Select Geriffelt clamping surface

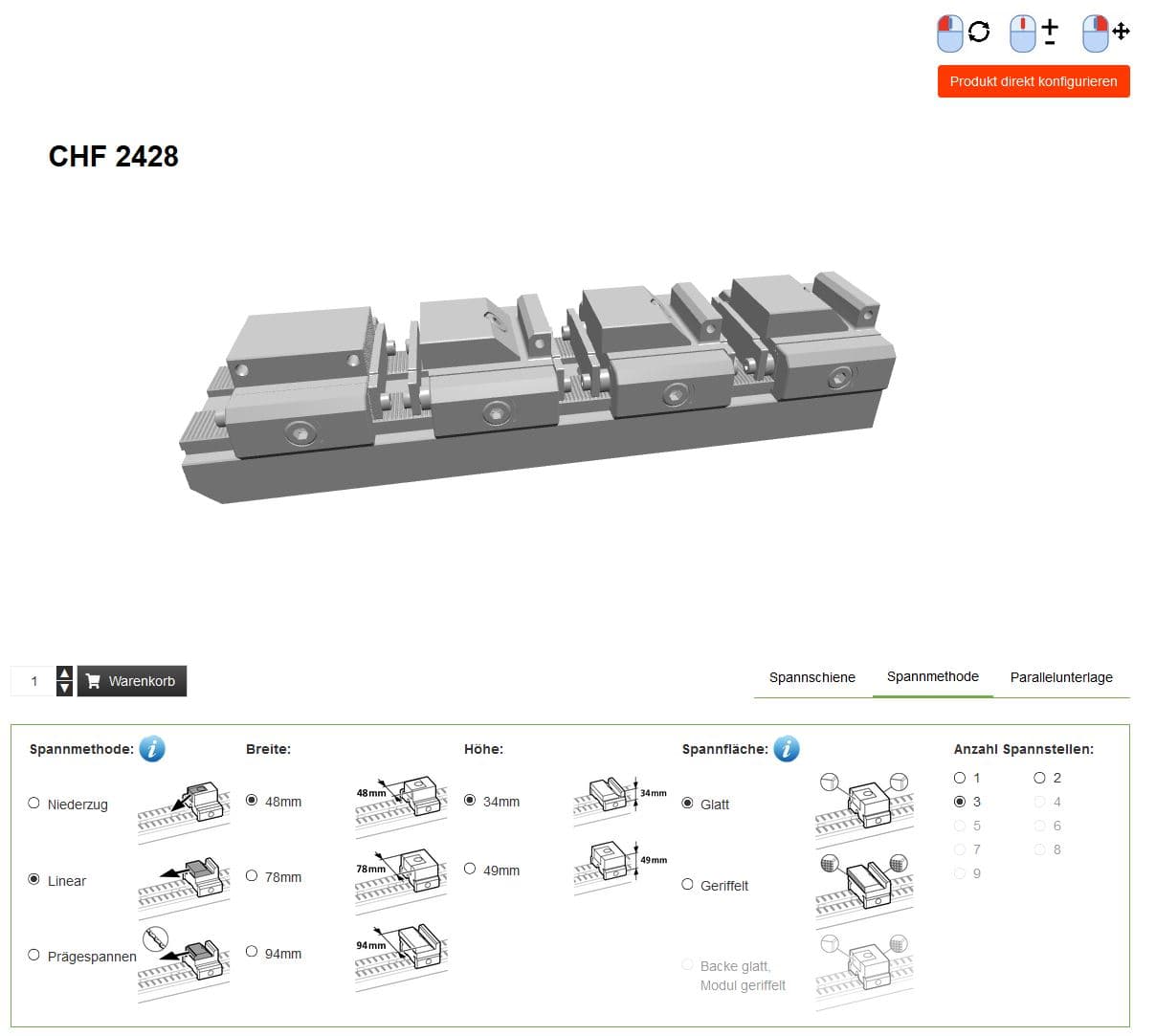[x=687, y=884]
